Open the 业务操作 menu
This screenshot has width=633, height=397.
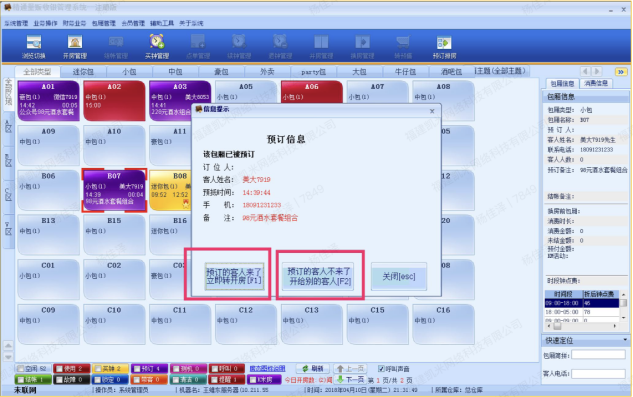pos(45,23)
